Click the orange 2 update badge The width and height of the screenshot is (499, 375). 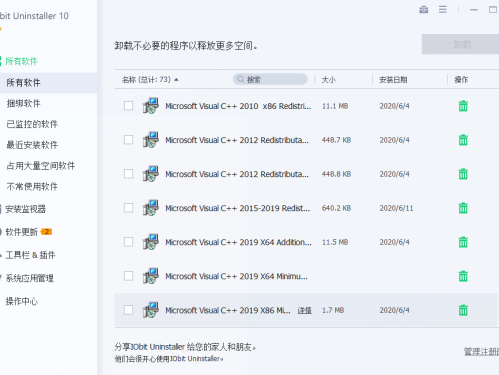[x=46, y=232]
